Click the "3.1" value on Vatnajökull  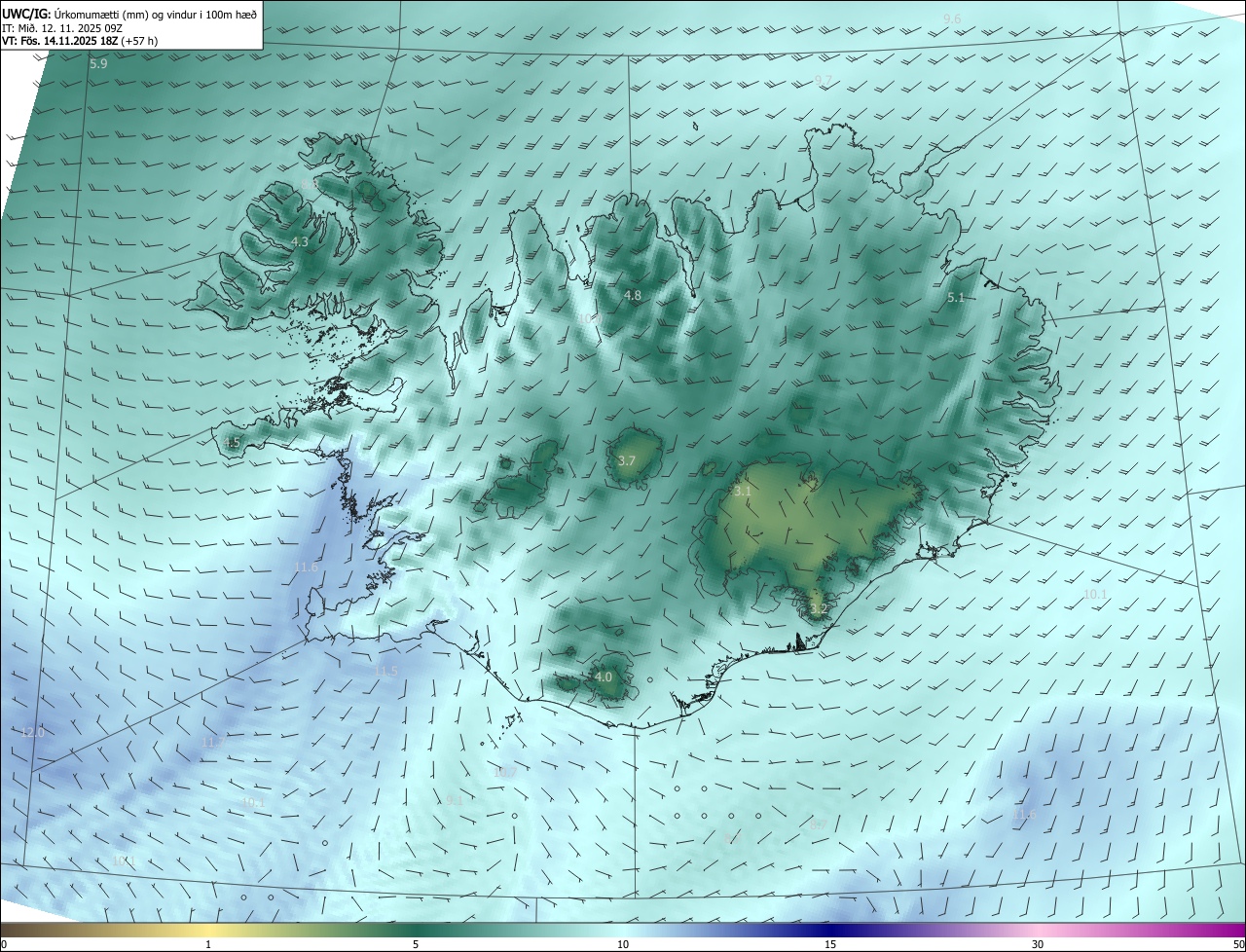(743, 492)
